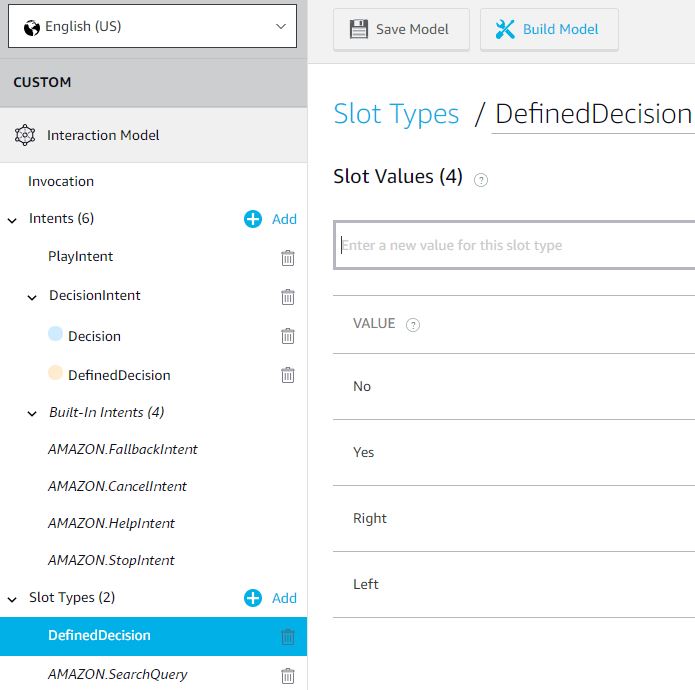695x690 pixels.
Task: Select AMAZON.HelpIntent
Action: click(x=111, y=523)
